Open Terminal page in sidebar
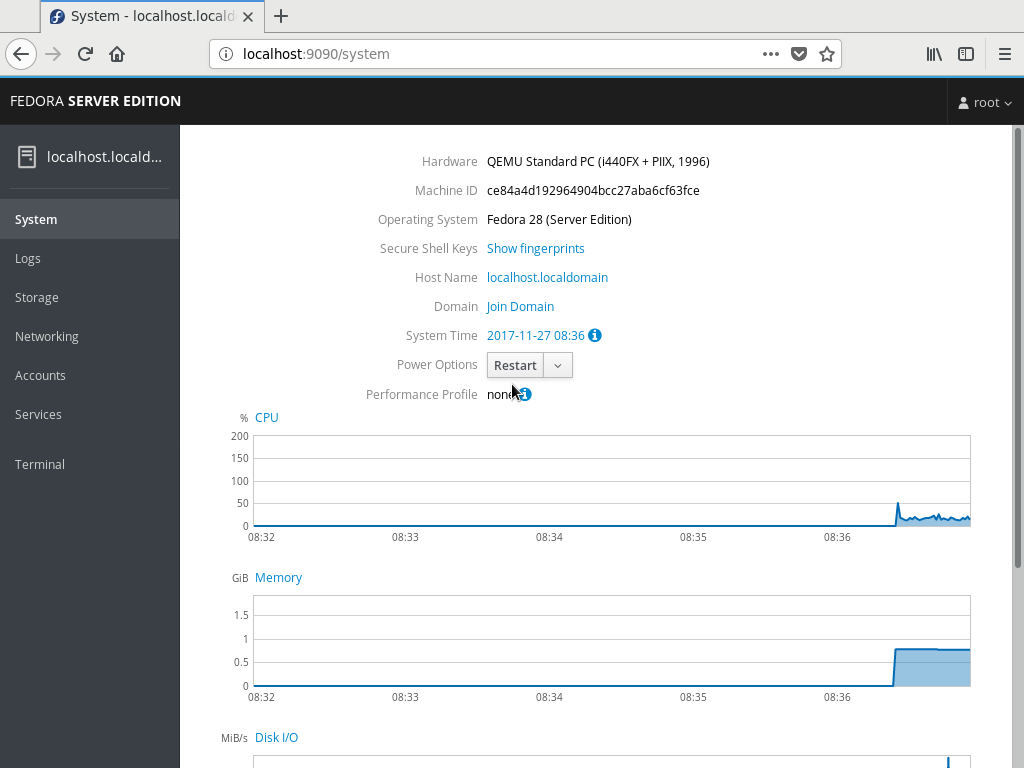Viewport: 1024px width, 768px height. pos(89,464)
